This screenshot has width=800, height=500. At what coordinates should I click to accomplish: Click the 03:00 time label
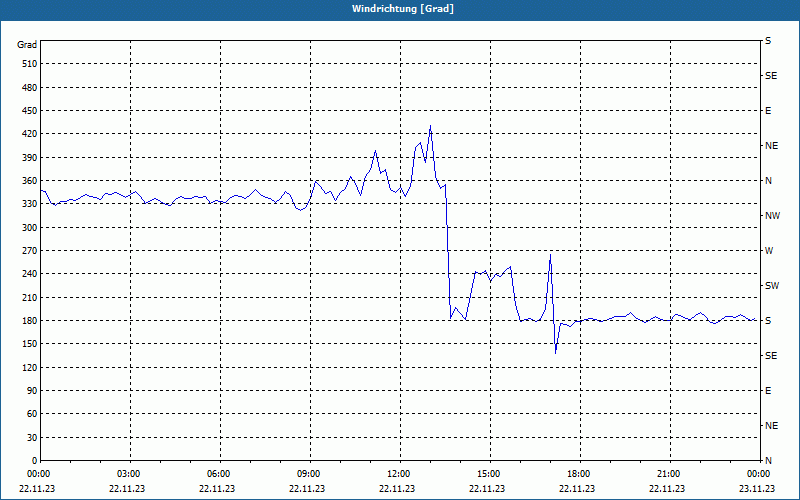[x=129, y=474]
